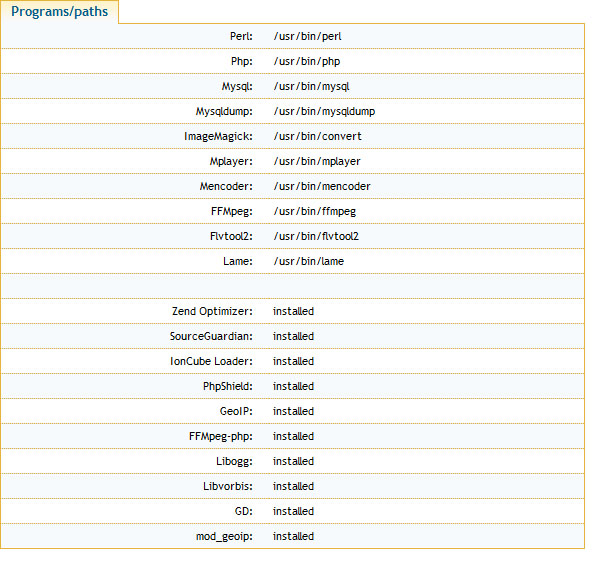Select the Lame path /usr/bin/lame
The width and height of the screenshot is (595, 570).
[309, 261]
